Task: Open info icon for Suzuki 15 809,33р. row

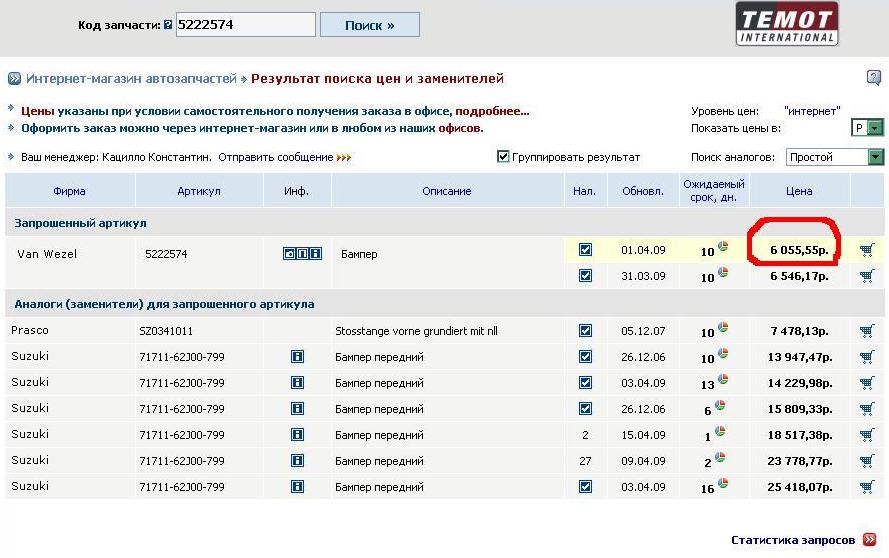Action: pos(297,409)
